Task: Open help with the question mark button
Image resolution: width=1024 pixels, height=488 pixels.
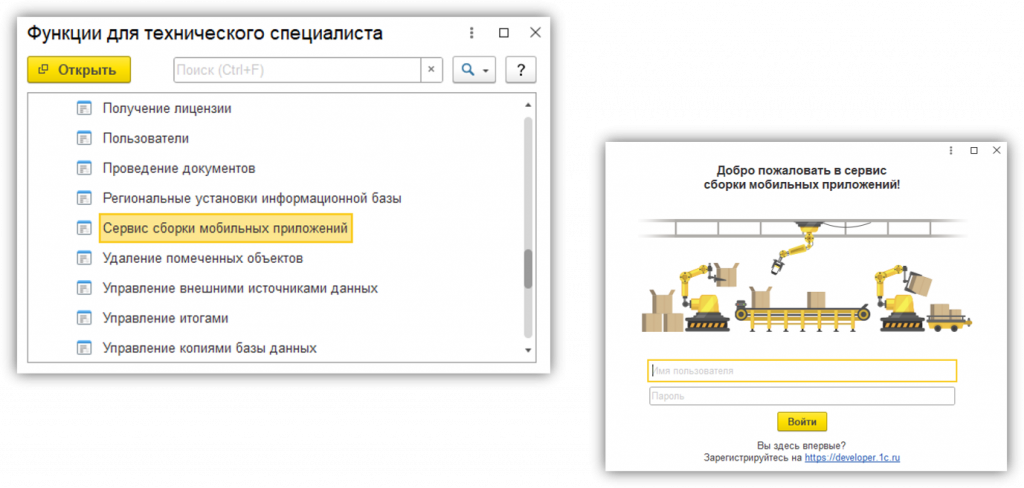Action: coord(520,70)
